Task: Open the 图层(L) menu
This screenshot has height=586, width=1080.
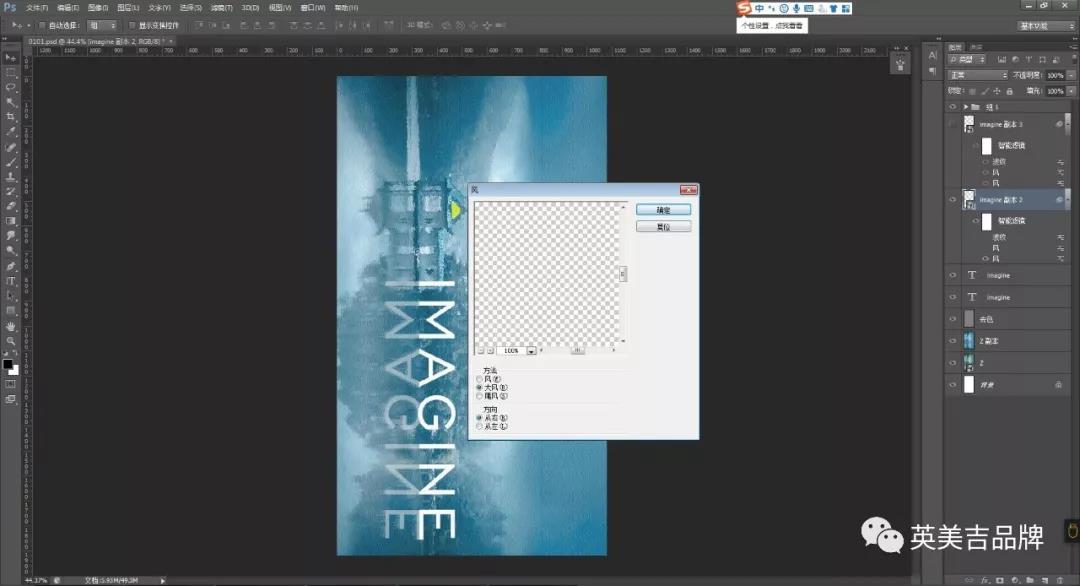Action: 128,8
